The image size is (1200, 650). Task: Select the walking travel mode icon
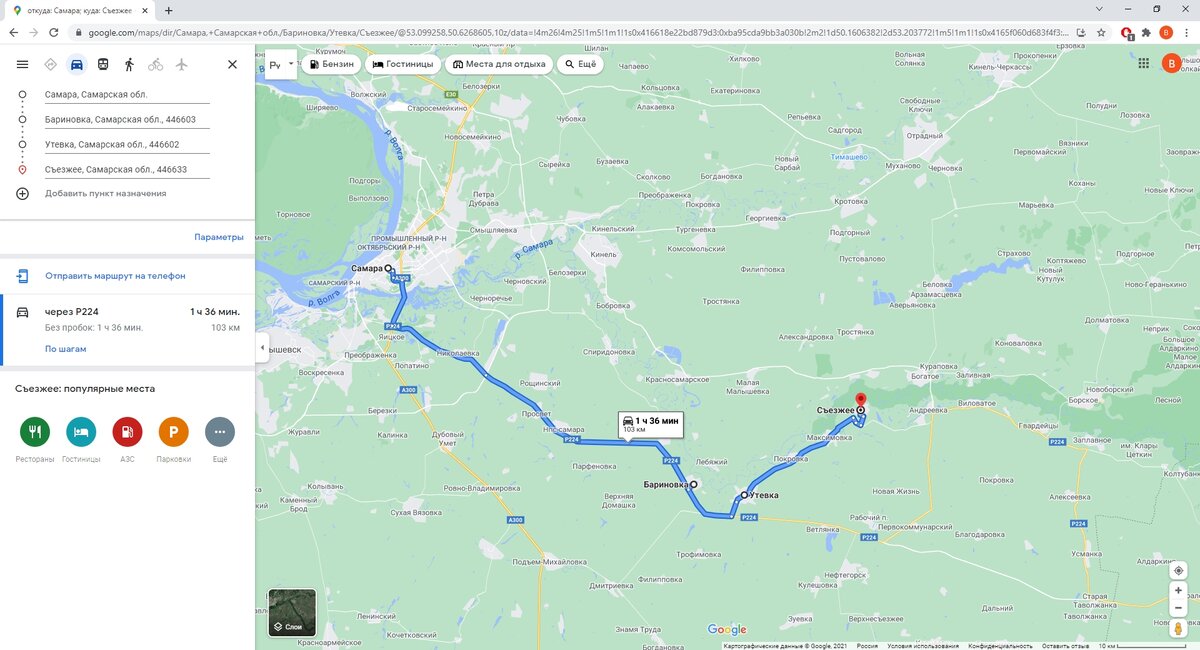(129, 64)
